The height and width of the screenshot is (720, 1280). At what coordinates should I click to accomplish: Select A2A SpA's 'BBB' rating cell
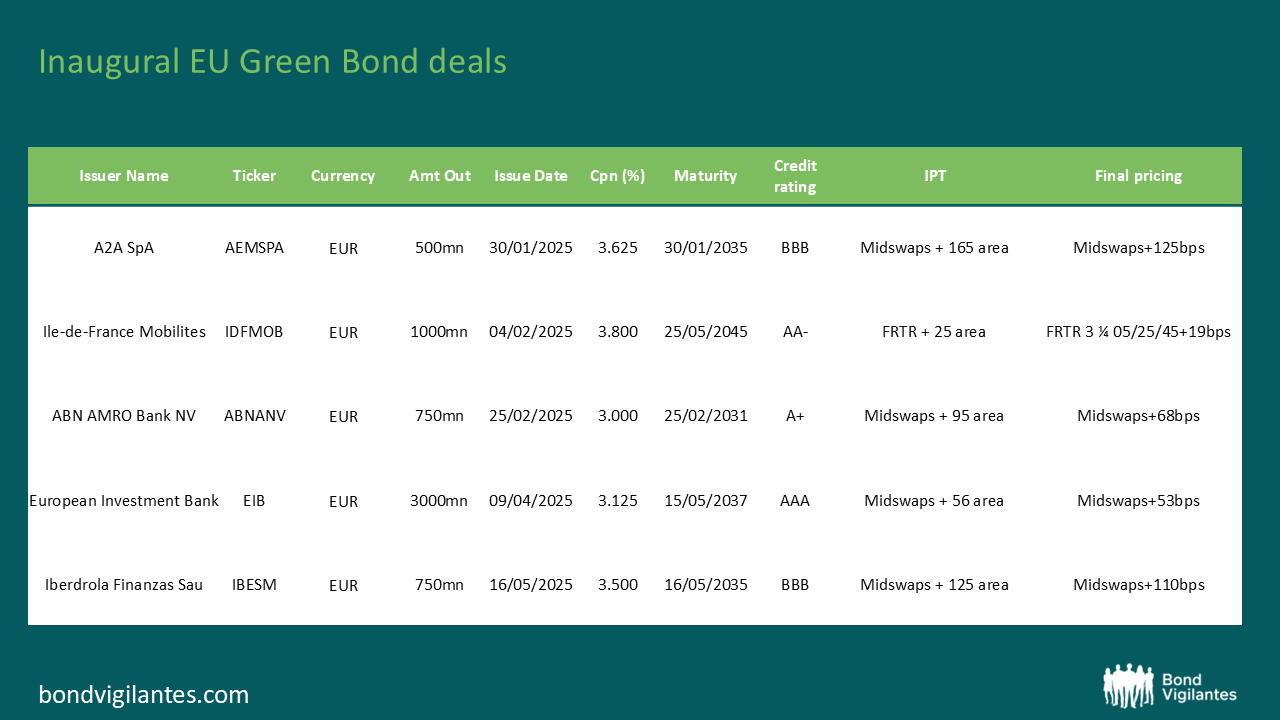[795, 248]
